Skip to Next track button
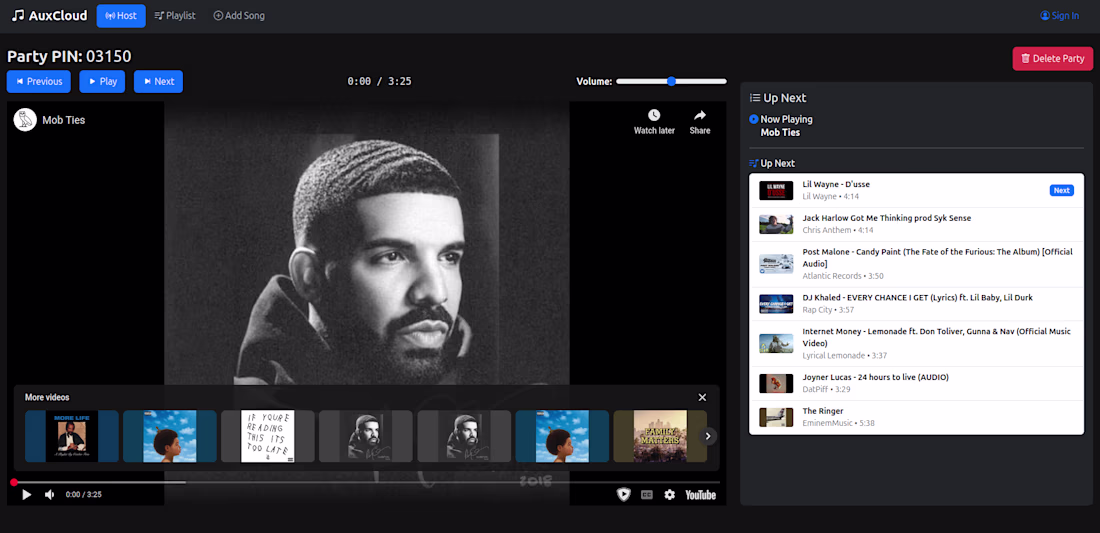The height and width of the screenshot is (533, 1100). tap(159, 81)
